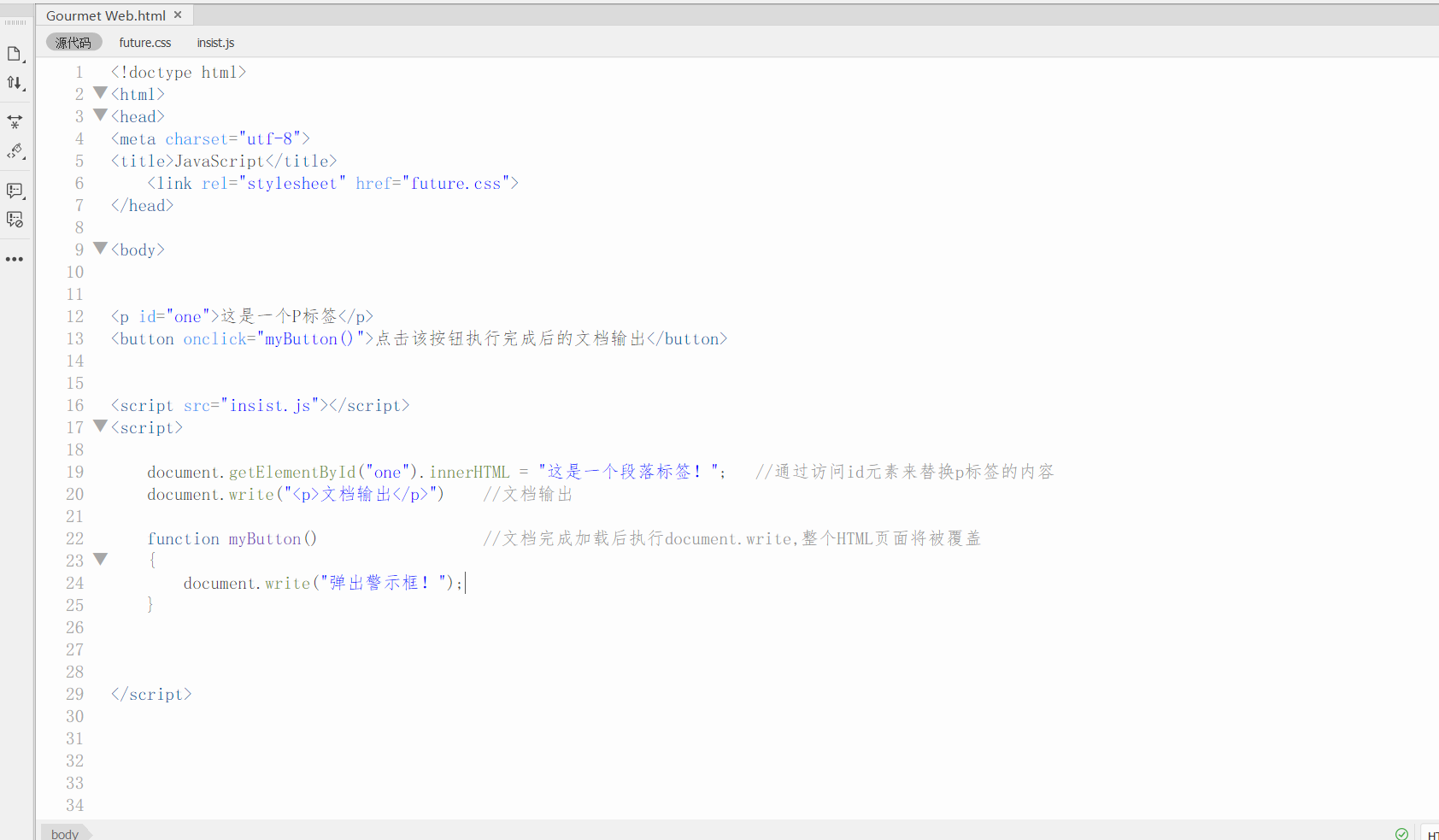Open the Format Source Code dropdown arrow
This screenshot has height=840, width=1439.
[x=22, y=89]
